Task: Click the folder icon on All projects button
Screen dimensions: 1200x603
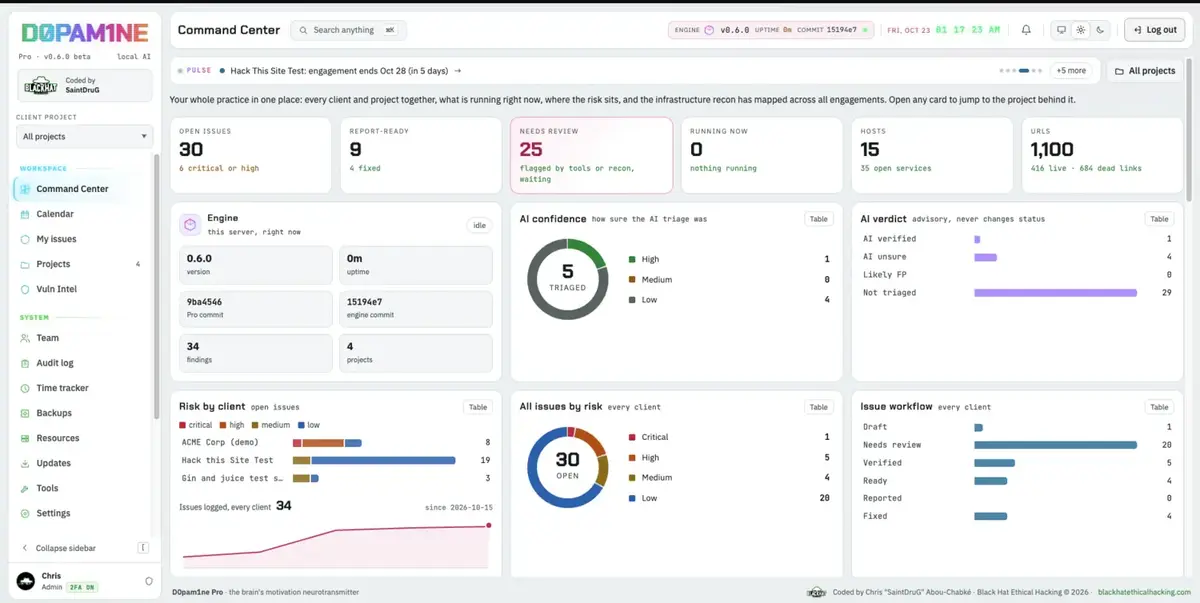Action: pos(1119,71)
